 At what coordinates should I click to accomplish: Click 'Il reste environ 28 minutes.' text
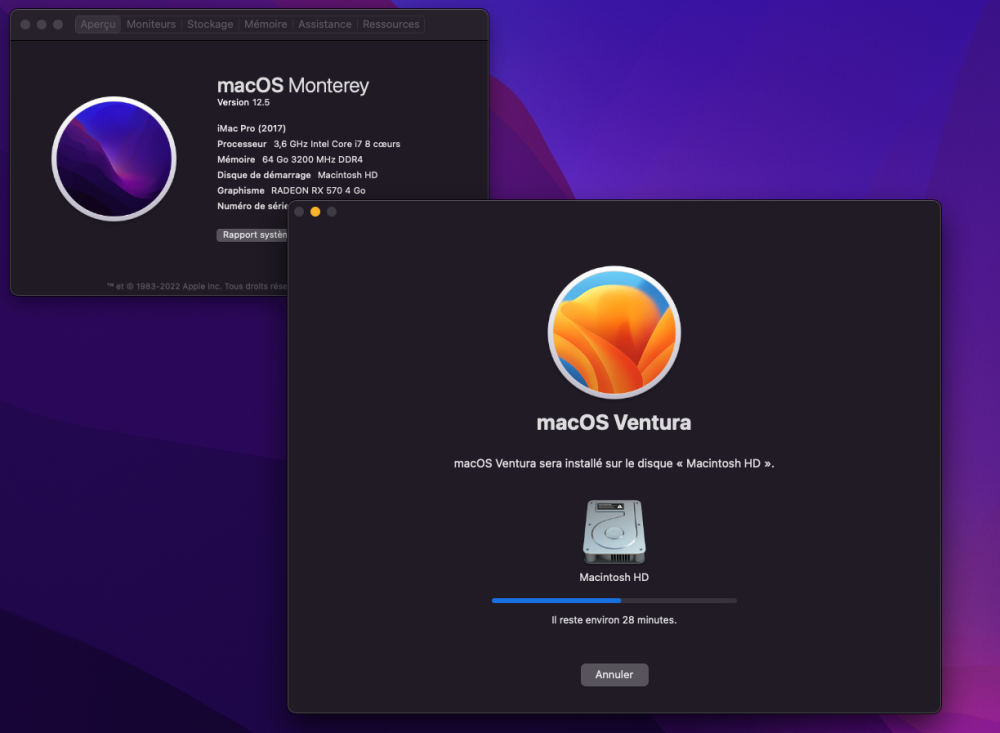click(614, 620)
